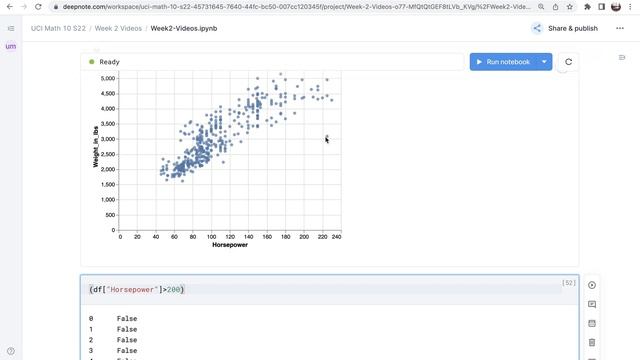Click the cell execution count [52]
This screenshot has height=360, width=640.
pos(569,282)
